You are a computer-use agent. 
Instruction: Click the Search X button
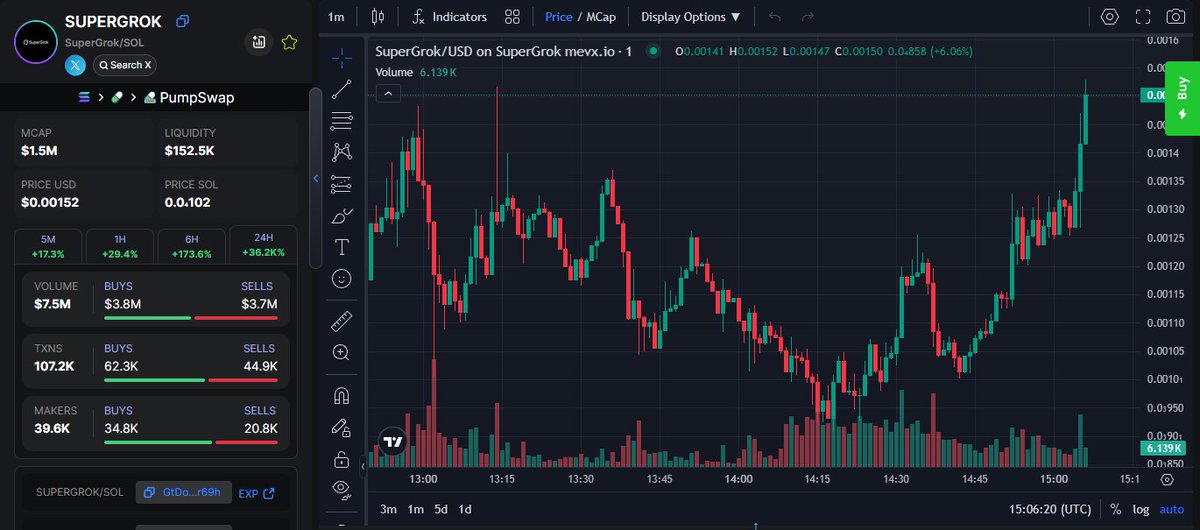pyautogui.click(x=125, y=65)
